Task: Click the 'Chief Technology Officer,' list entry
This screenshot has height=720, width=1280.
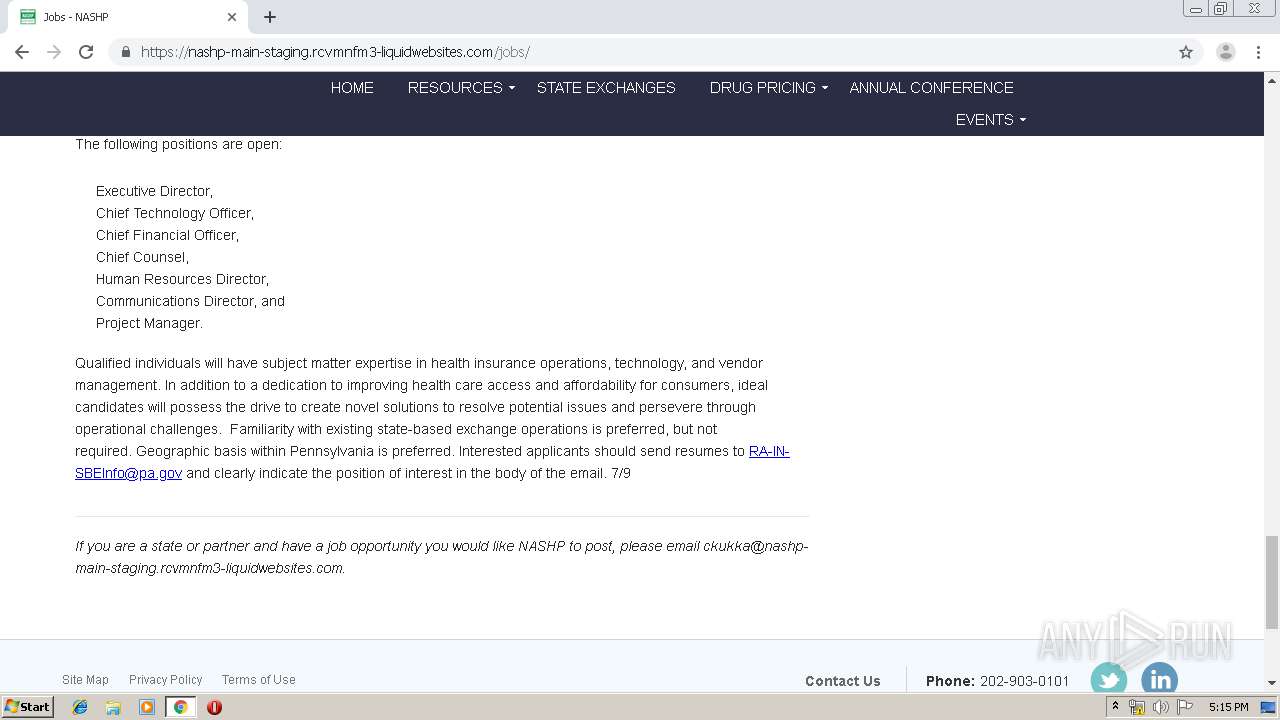Action: (x=175, y=213)
